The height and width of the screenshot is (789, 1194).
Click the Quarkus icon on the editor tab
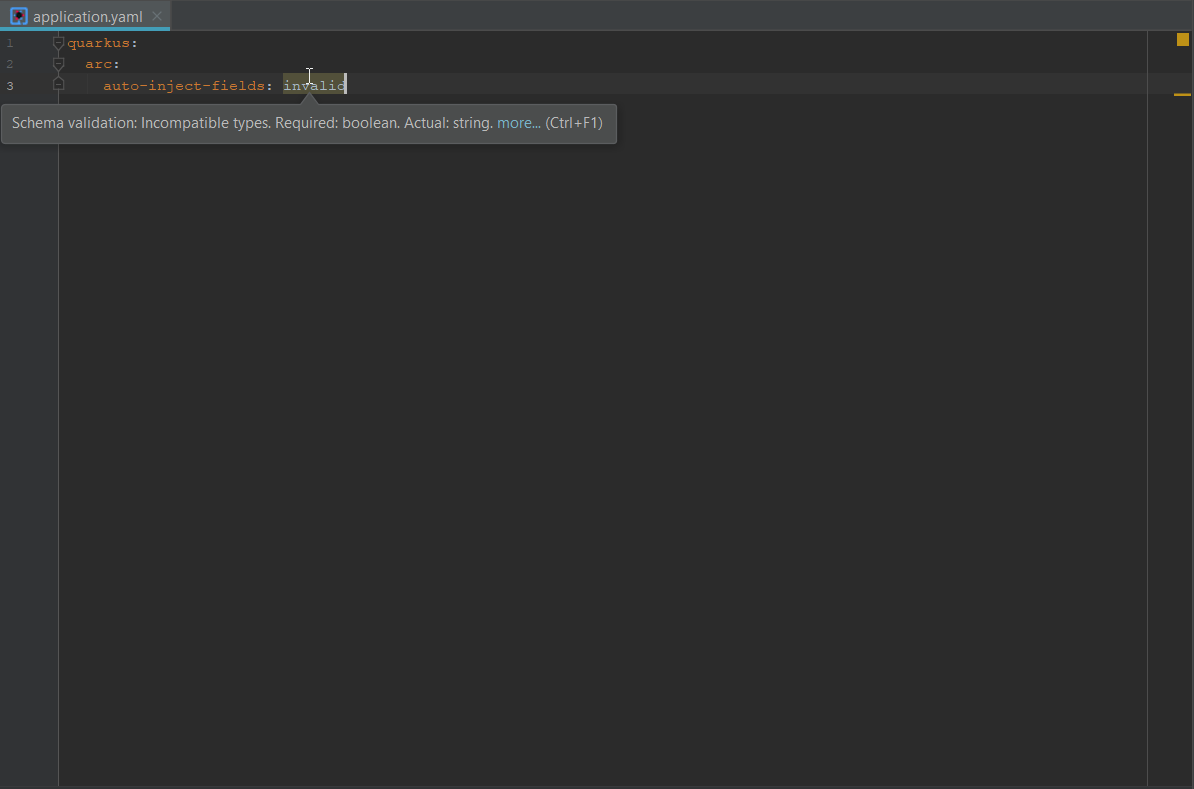18,16
